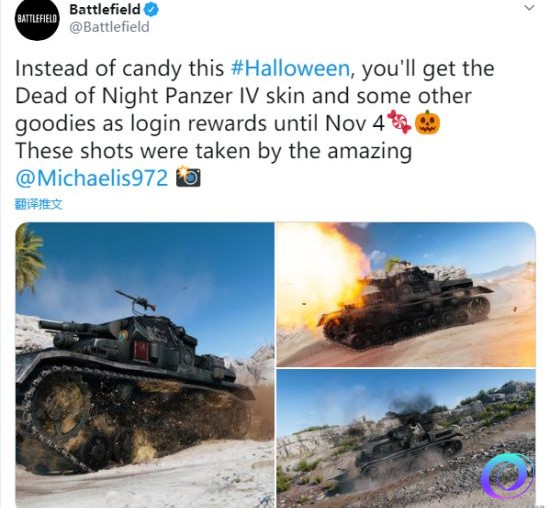
Task: Click the jack-o-lantern pumpkin emoji
Action: pos(427,122)
